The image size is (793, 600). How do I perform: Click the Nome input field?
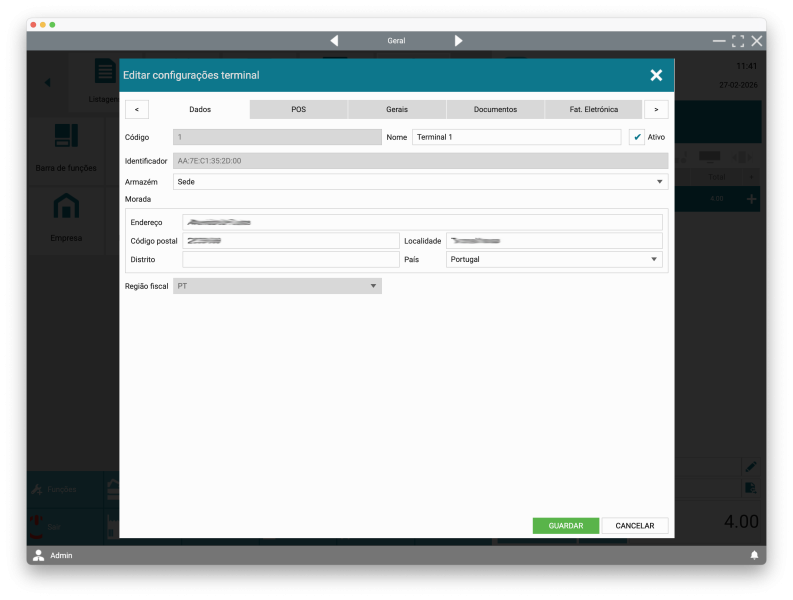point(515,137)
